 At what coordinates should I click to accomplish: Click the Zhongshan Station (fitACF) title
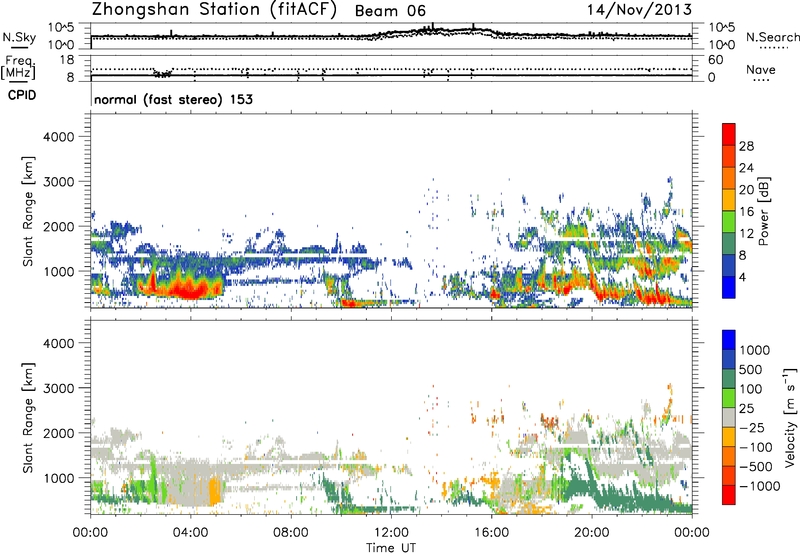pyautogui.click(x=214, y=10)
